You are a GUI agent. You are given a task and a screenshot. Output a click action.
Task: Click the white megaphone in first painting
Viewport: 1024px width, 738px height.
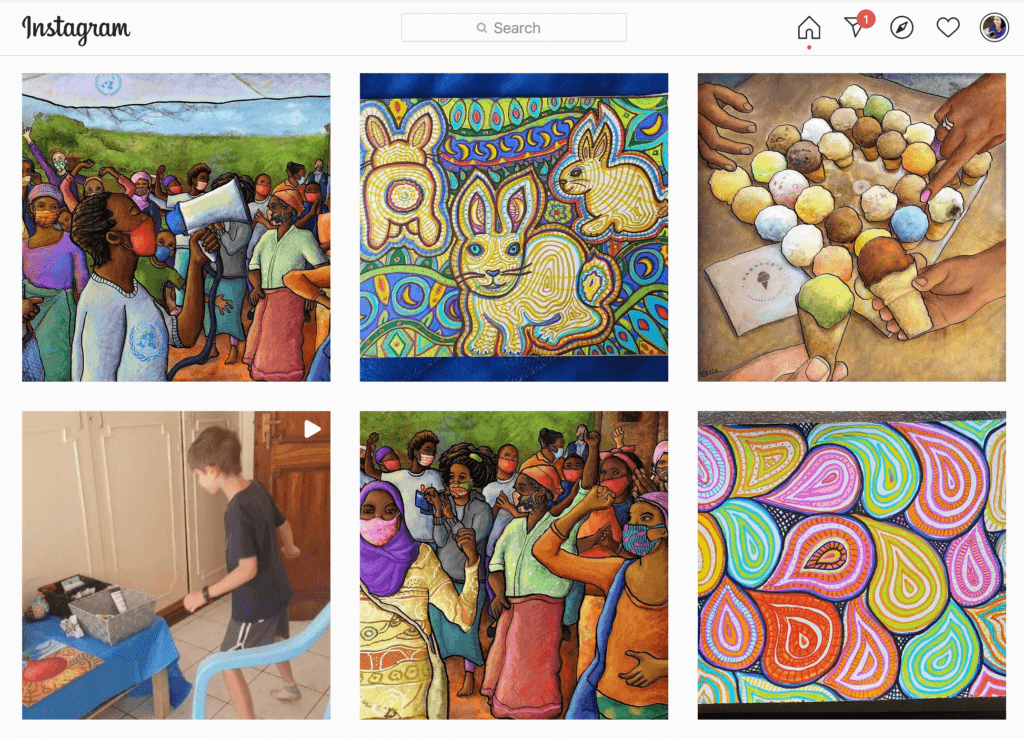click(x=214, y=206)
